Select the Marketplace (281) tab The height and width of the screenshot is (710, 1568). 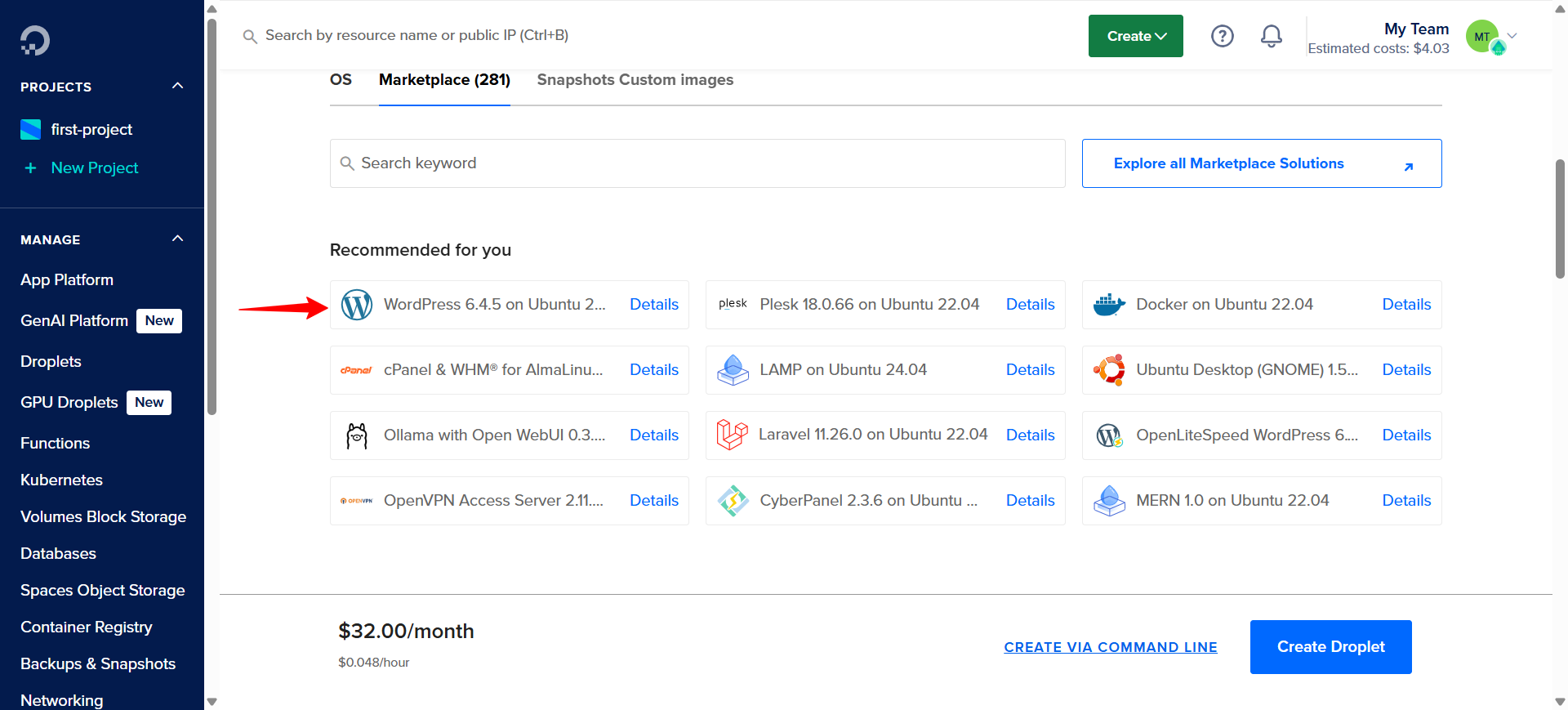tap(444, 80)
